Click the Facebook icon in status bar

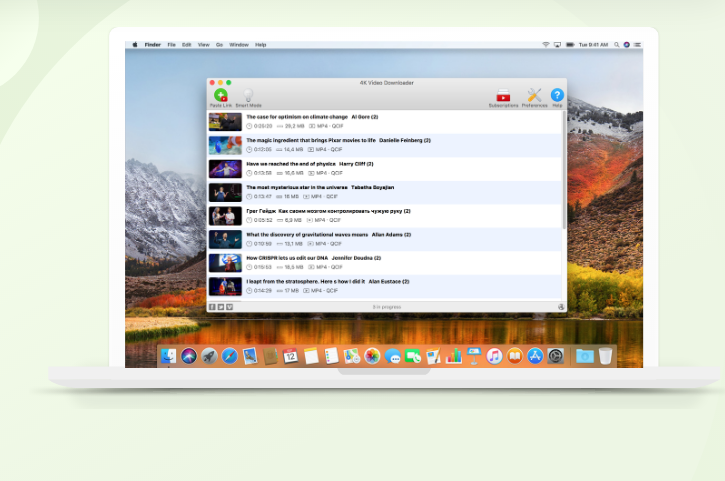pyautogui.click(x=212, y=307)
